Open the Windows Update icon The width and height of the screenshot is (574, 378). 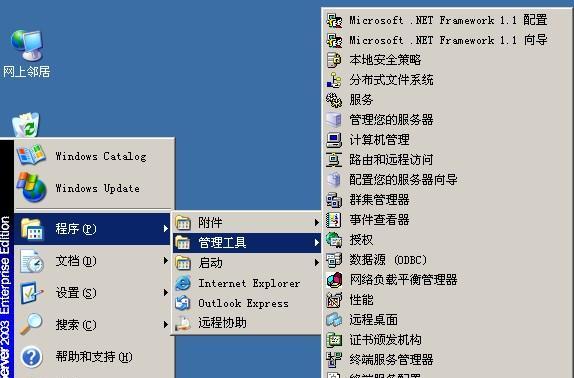point(31,188)
